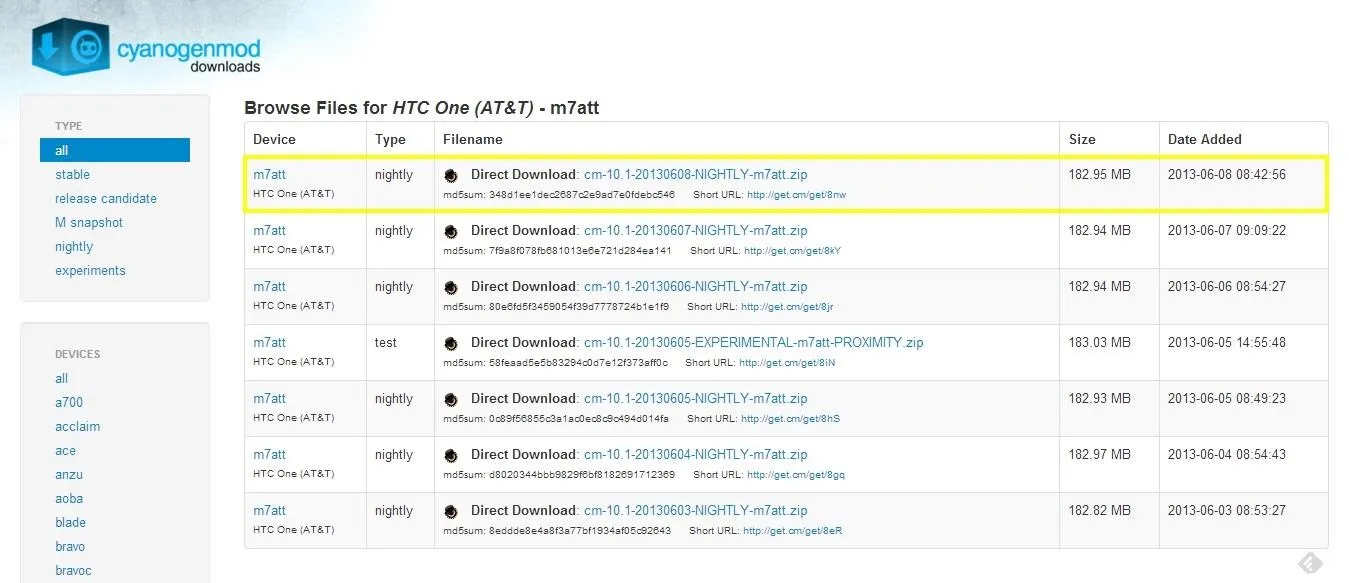
Task: Click the download icon beside the 20130603 nightly file
Action: (452, 511)
